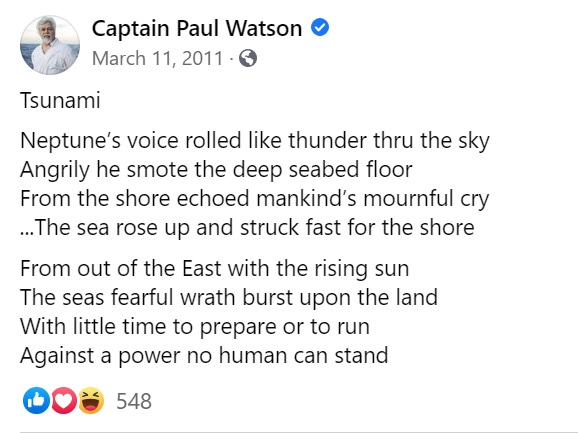This screenshot has width=578, height=433.
Task: Click the Captain Paul Watson name link
Action: tap(197, 28)
